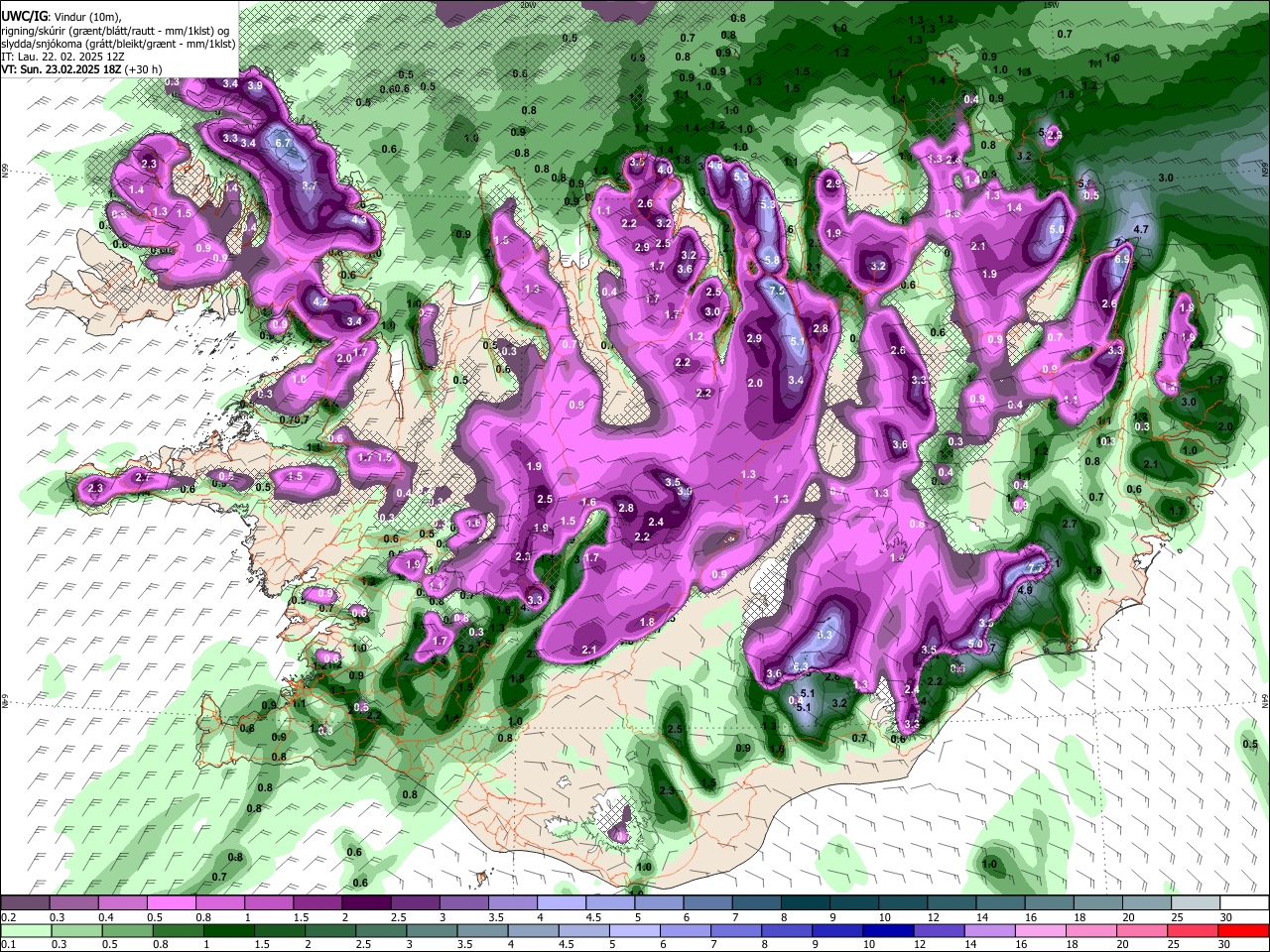Pick the light lavender 4 swatch in upper legend row
1270x952 pixels.
(560, 902)
